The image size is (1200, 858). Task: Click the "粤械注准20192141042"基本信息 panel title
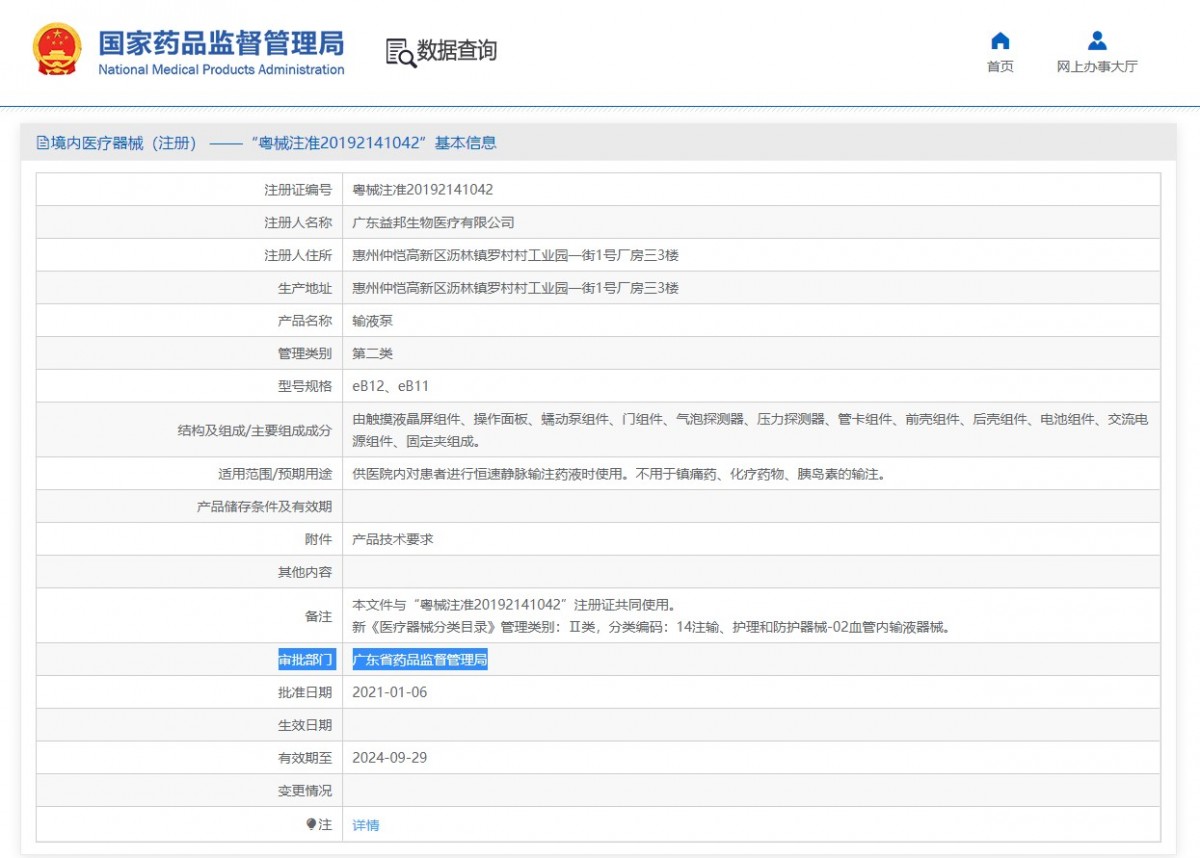371,143
